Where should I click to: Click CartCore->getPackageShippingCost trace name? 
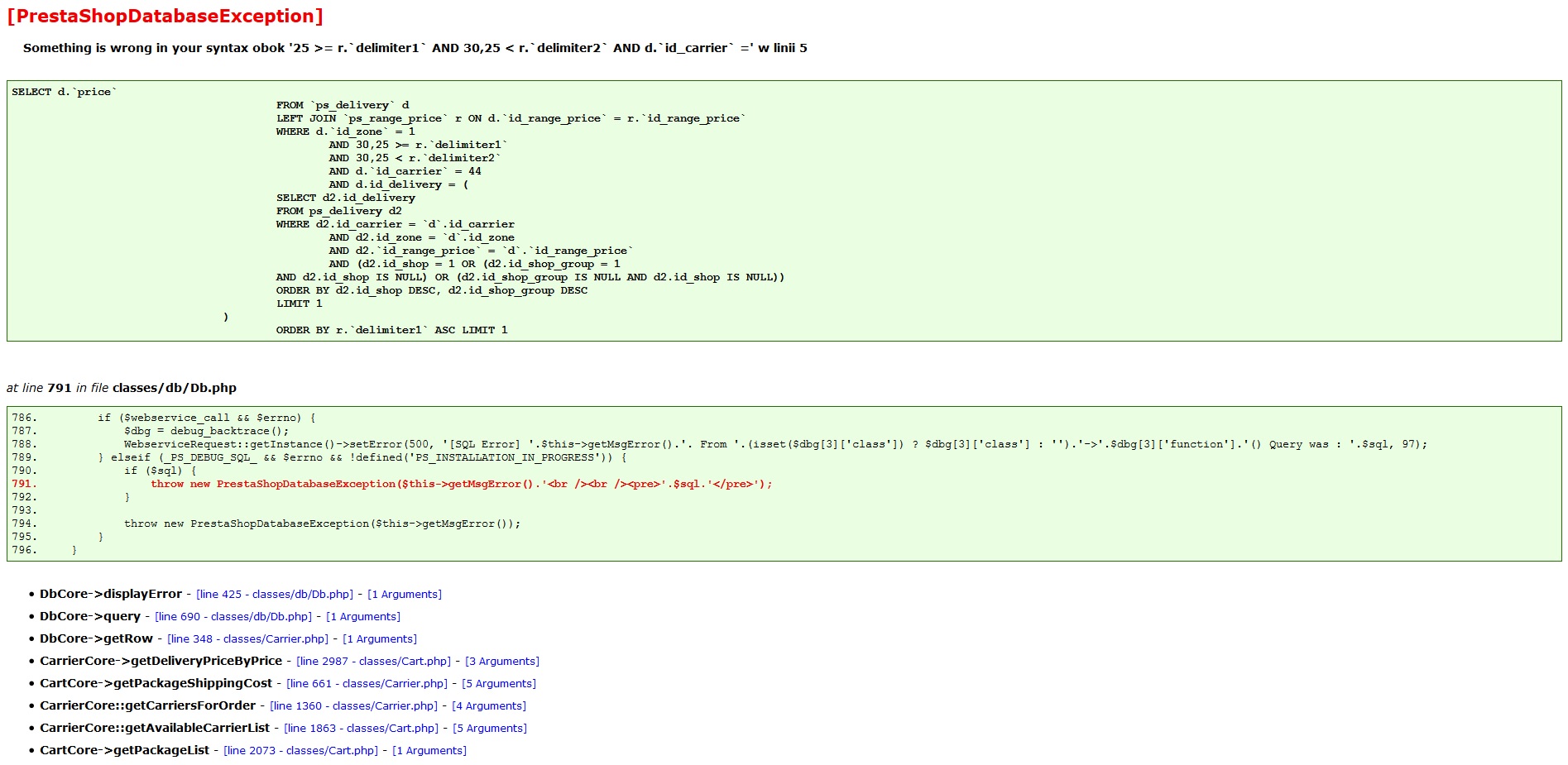point(156,683)
